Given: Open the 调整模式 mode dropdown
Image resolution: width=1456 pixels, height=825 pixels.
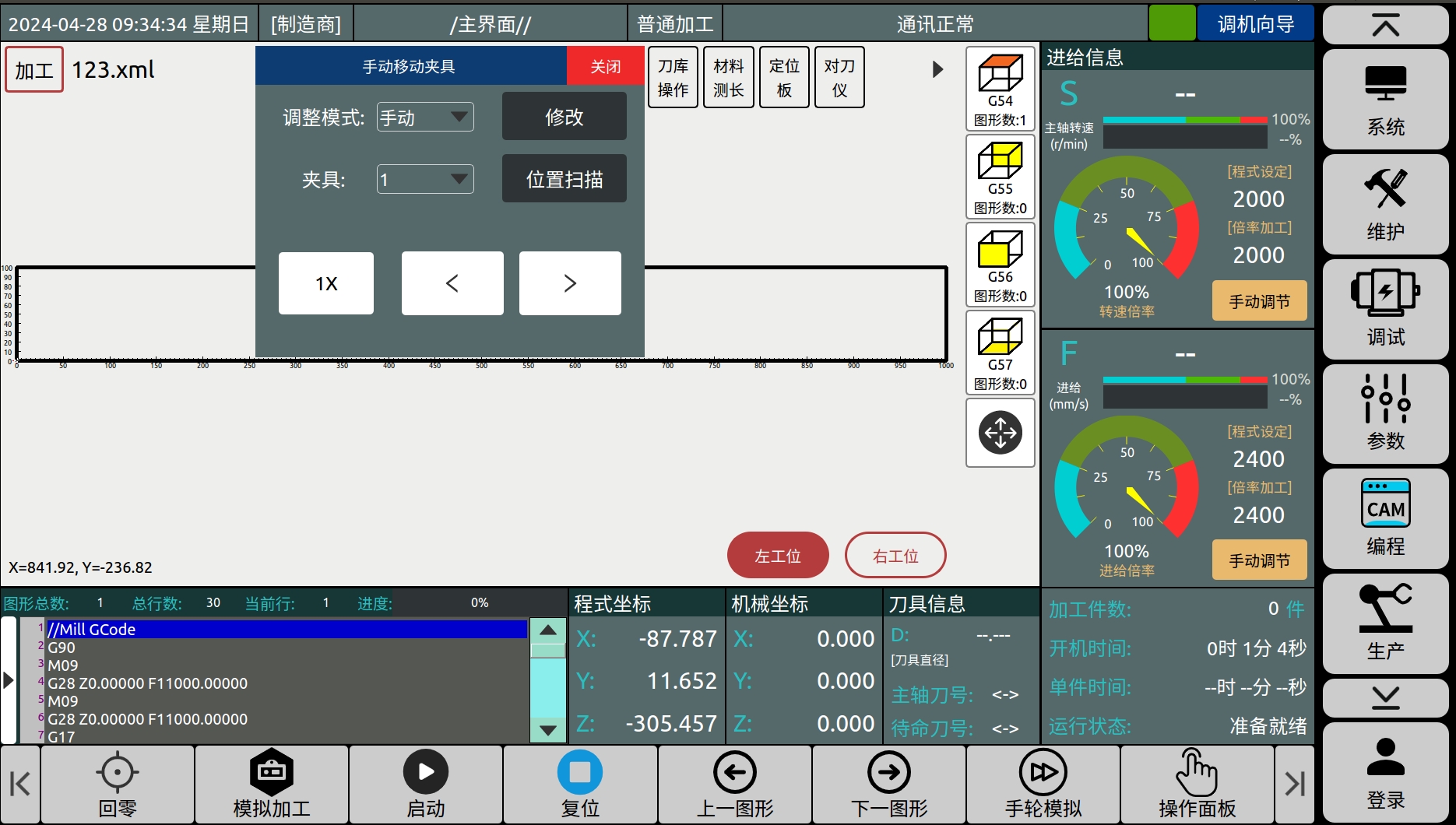Looking at the screenshot, I should (x=425, y=118).
